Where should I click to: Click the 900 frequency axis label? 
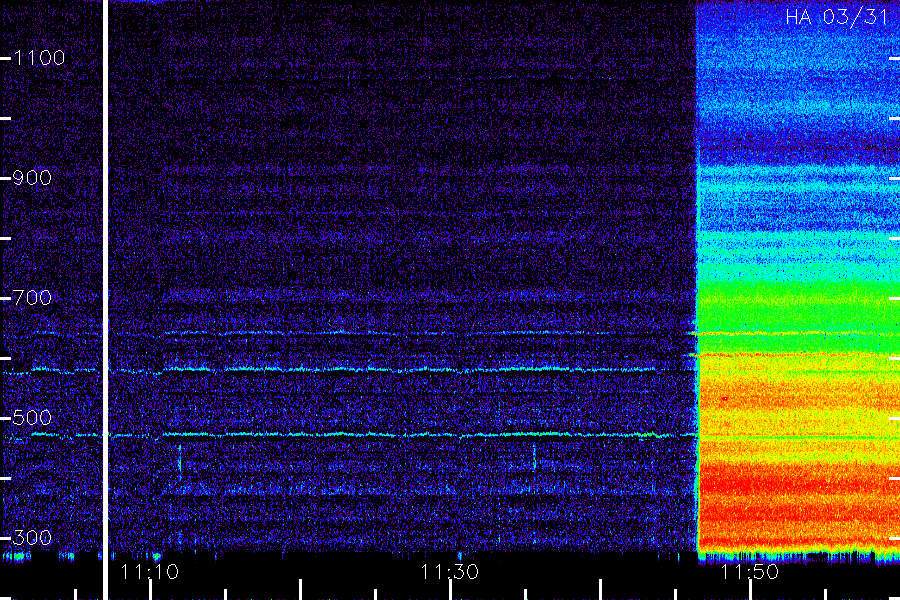(x=32, y=178)
